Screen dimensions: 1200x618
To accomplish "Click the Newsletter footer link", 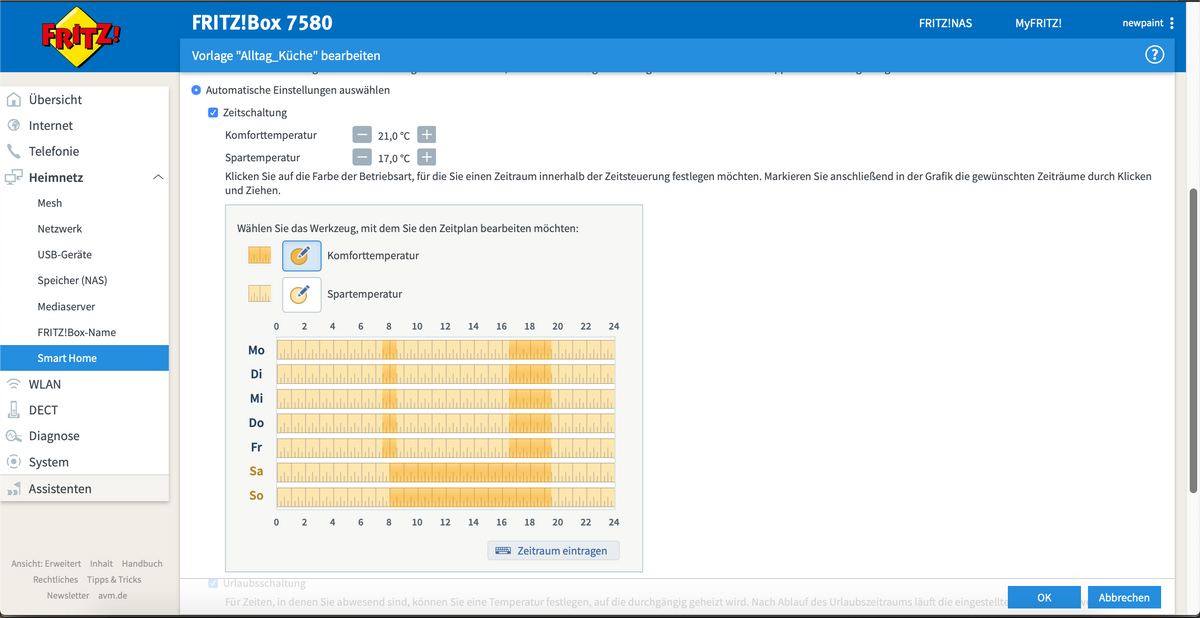I will tap(68, 596).
